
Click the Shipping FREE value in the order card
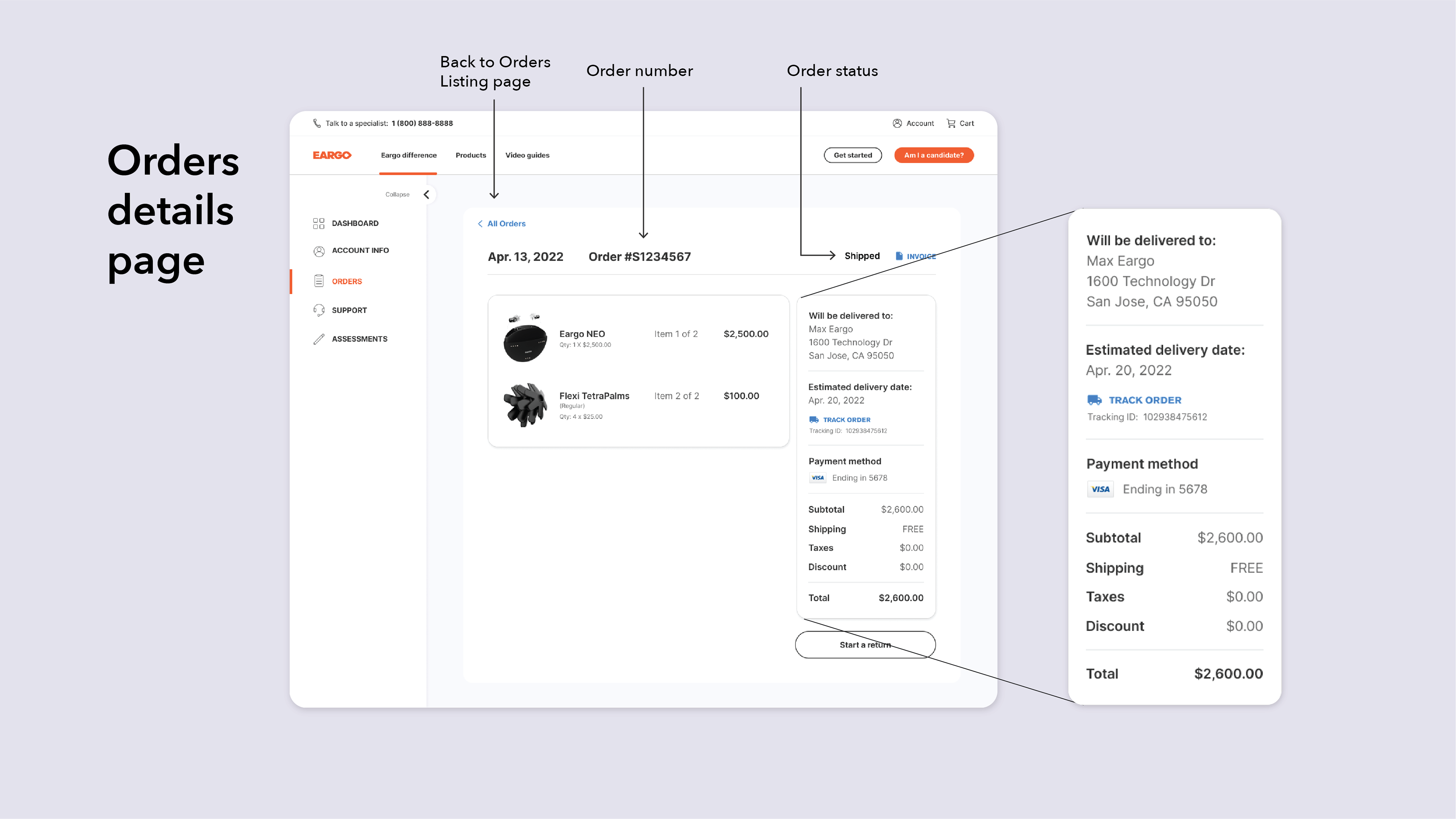point(913,529)
